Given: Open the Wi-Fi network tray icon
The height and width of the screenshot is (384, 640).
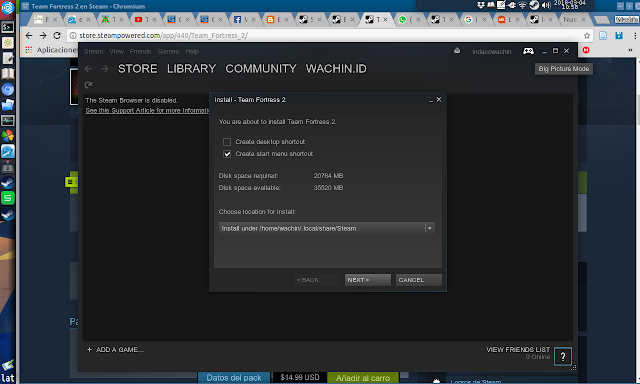Looking at the screenshot, I should (x=523, y=5).
